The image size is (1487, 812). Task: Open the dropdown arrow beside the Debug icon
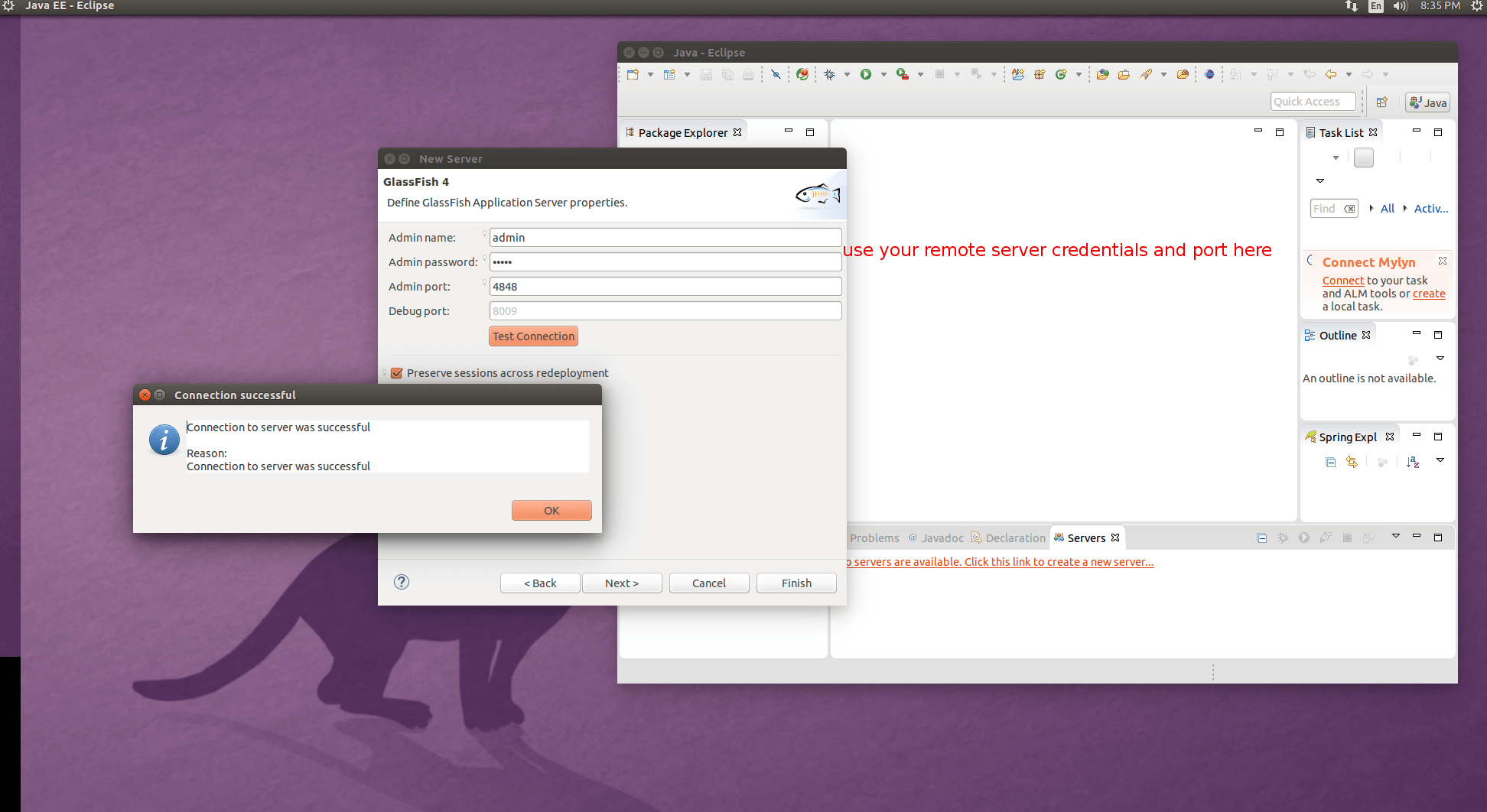click(847, 74)
